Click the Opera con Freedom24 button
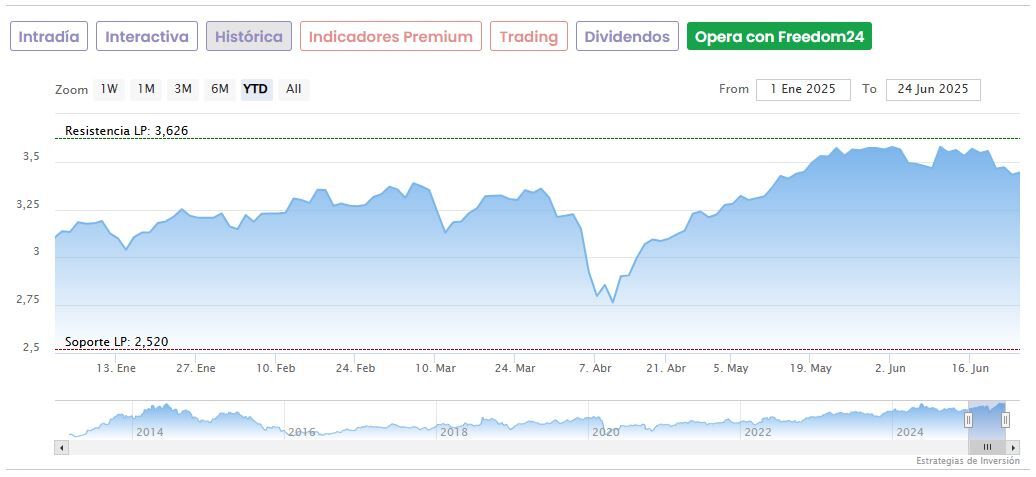Viewport: 1036px width, 477px height. (x=779, y=37)
